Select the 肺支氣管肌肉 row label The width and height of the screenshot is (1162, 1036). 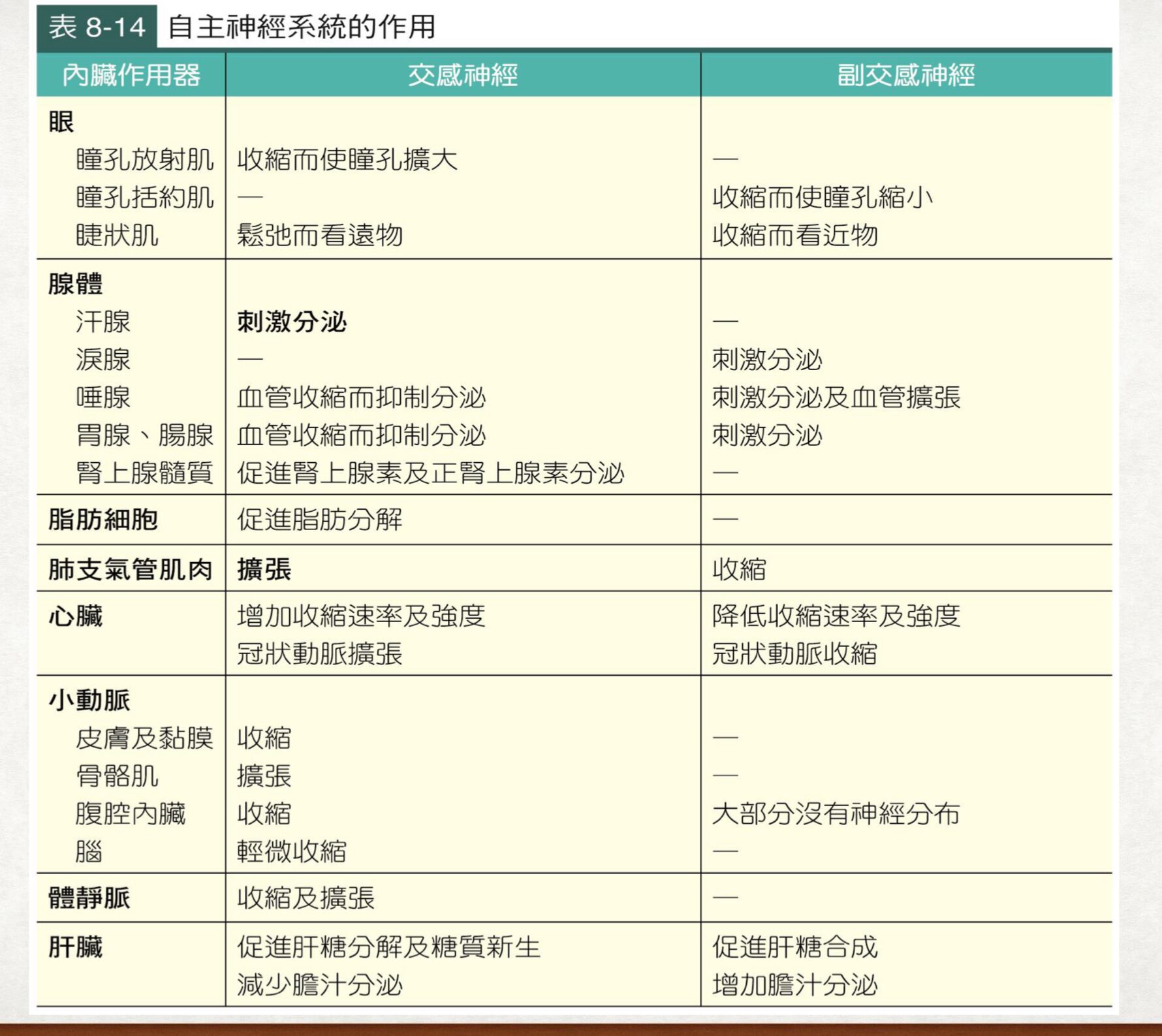131,569
